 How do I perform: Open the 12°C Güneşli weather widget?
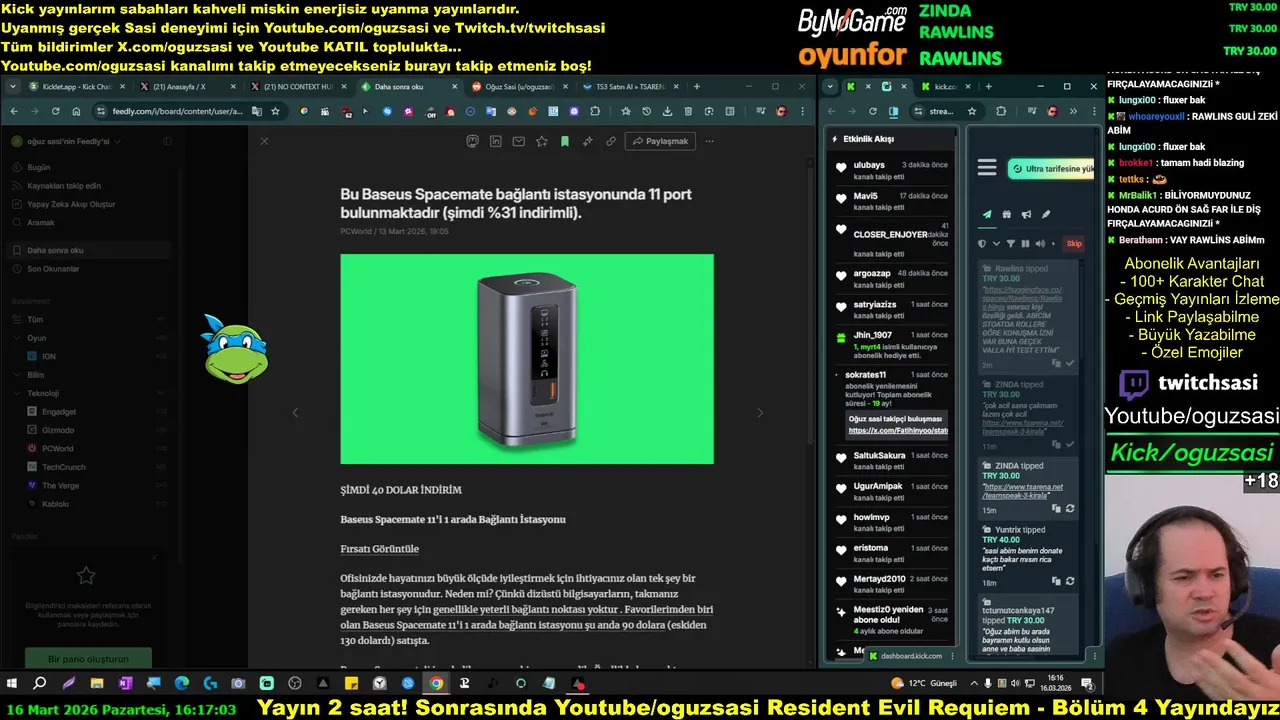pyautogui.click(x=924, y=683)
